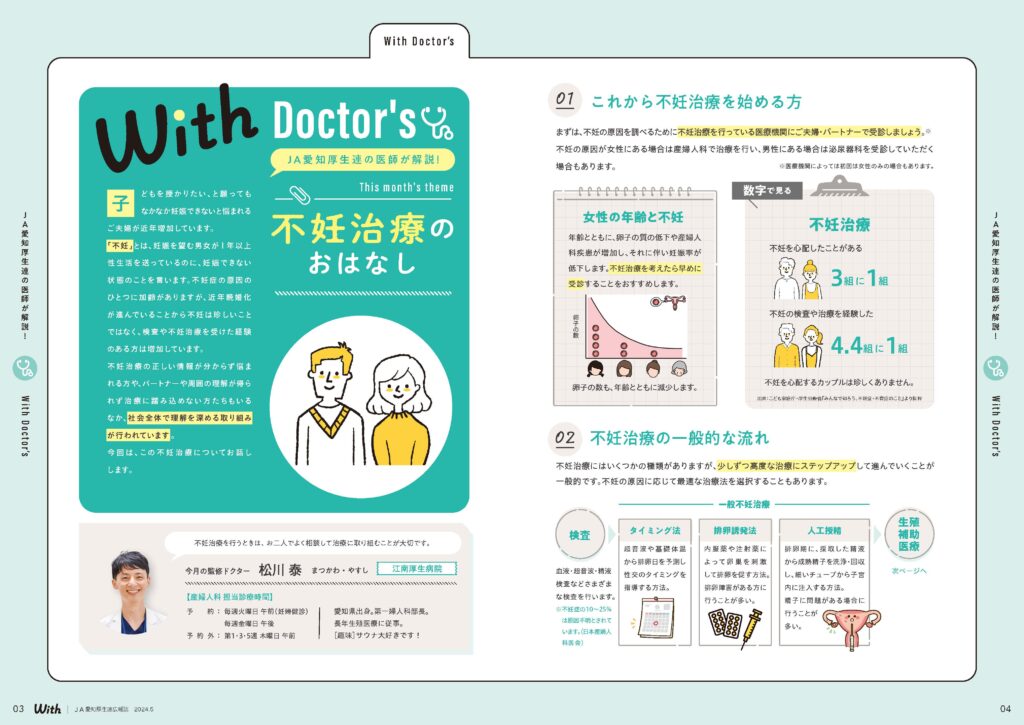This screenshot has height=725, width=1024.
Task: Click the yellow 子 drop-cap square
Action: (x=117, y=198)
